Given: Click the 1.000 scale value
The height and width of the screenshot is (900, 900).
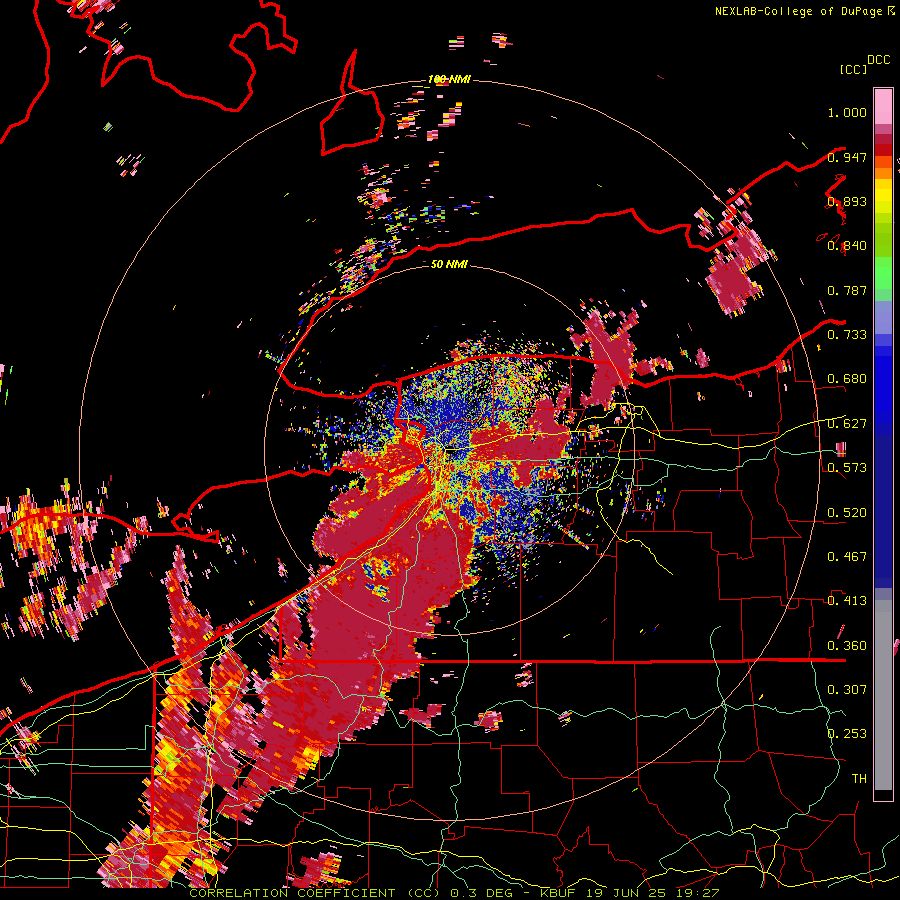Looking at the screenshot, I should pos(847,112).
